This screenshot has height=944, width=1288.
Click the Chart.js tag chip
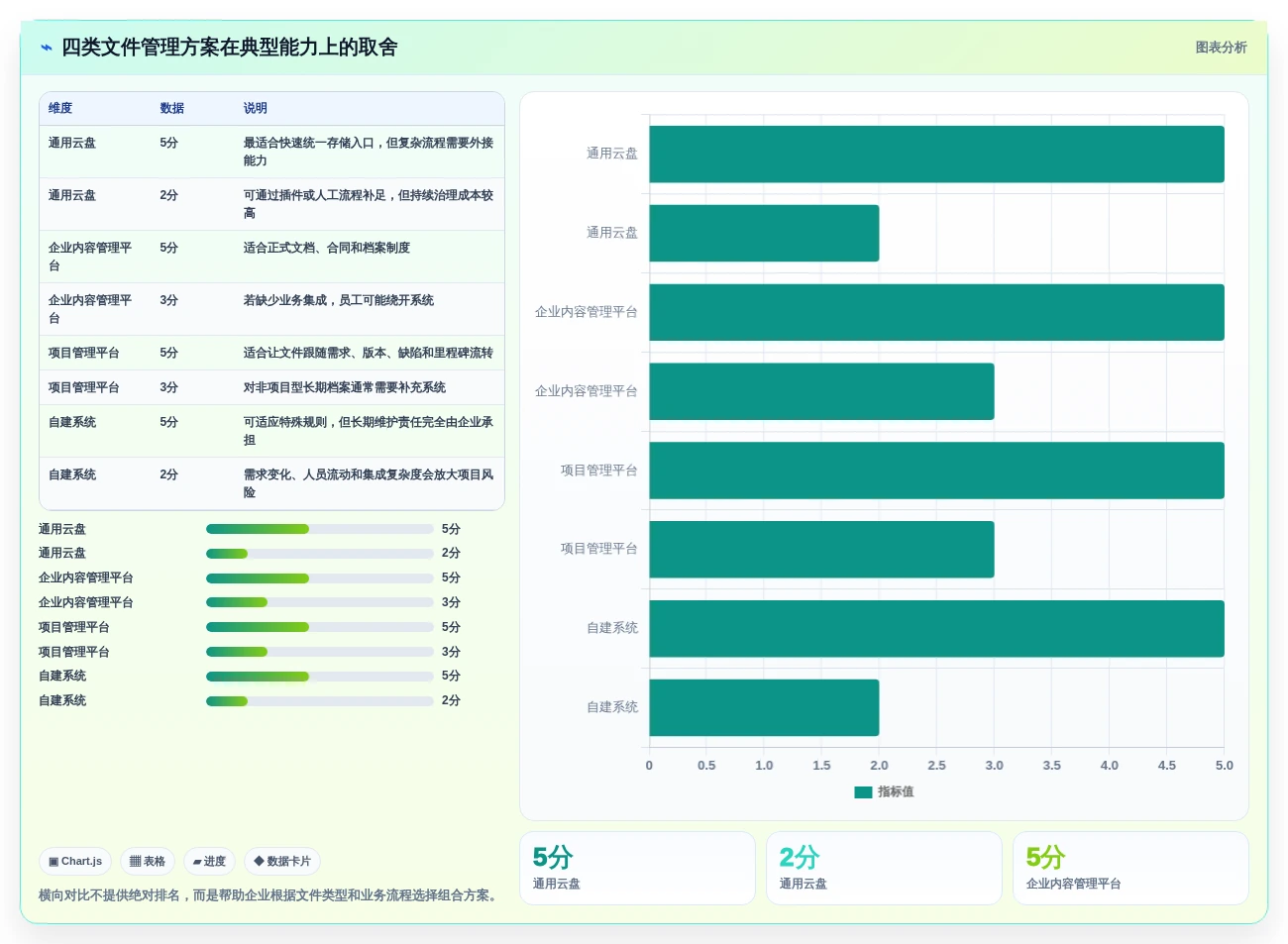(x=75, y=862)
